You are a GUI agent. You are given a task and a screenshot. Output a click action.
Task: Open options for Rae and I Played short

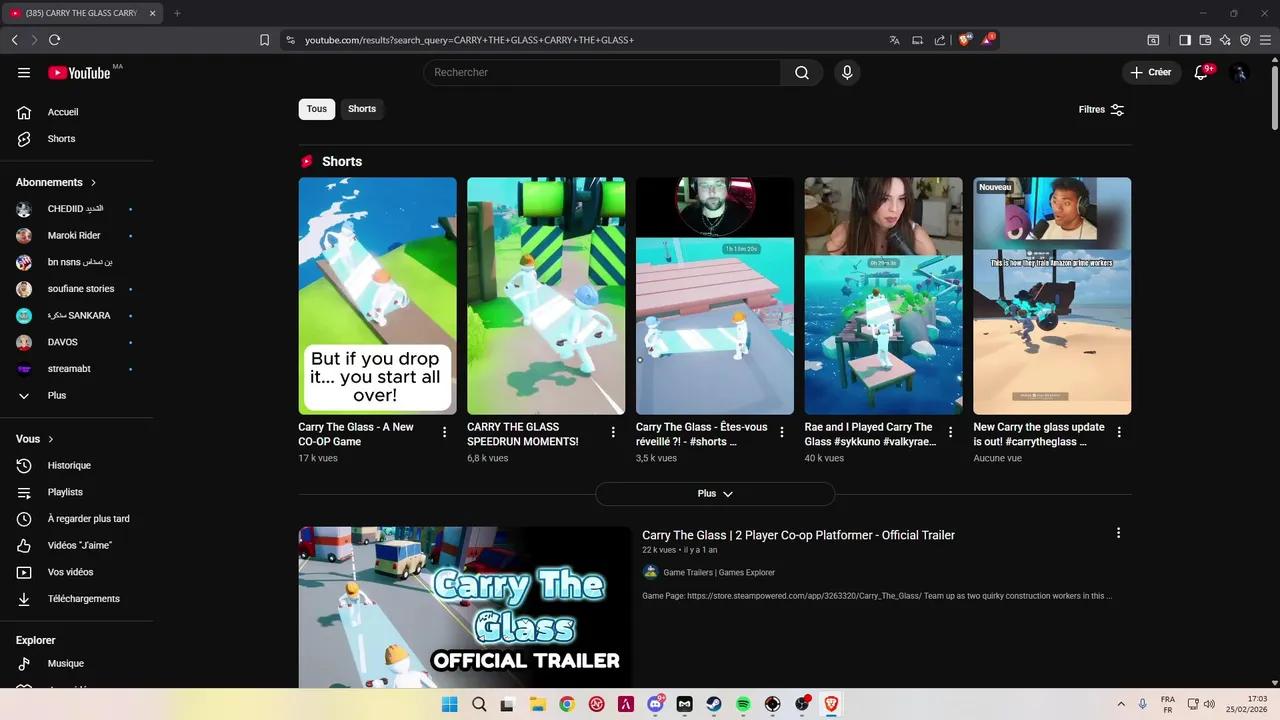[x=950, y=432]
